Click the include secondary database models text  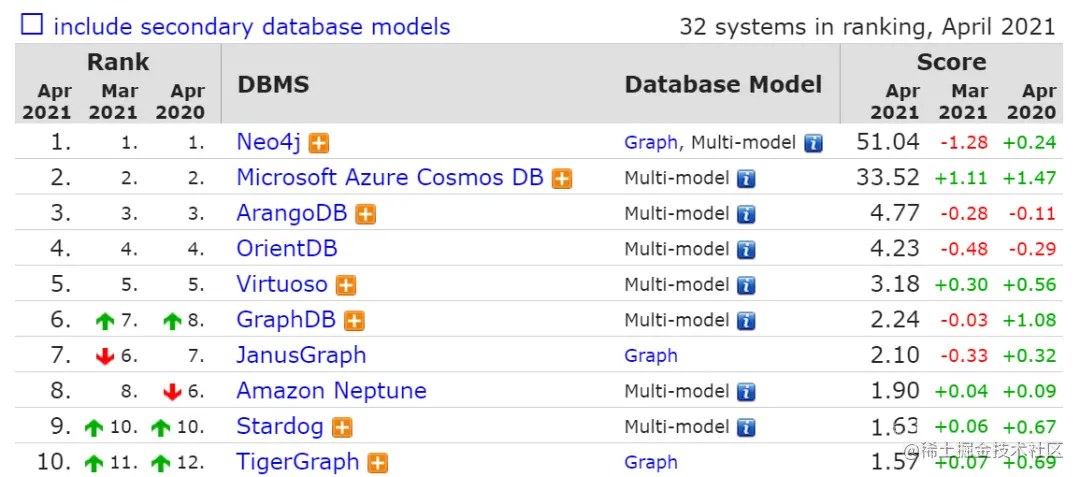(251, 27)
